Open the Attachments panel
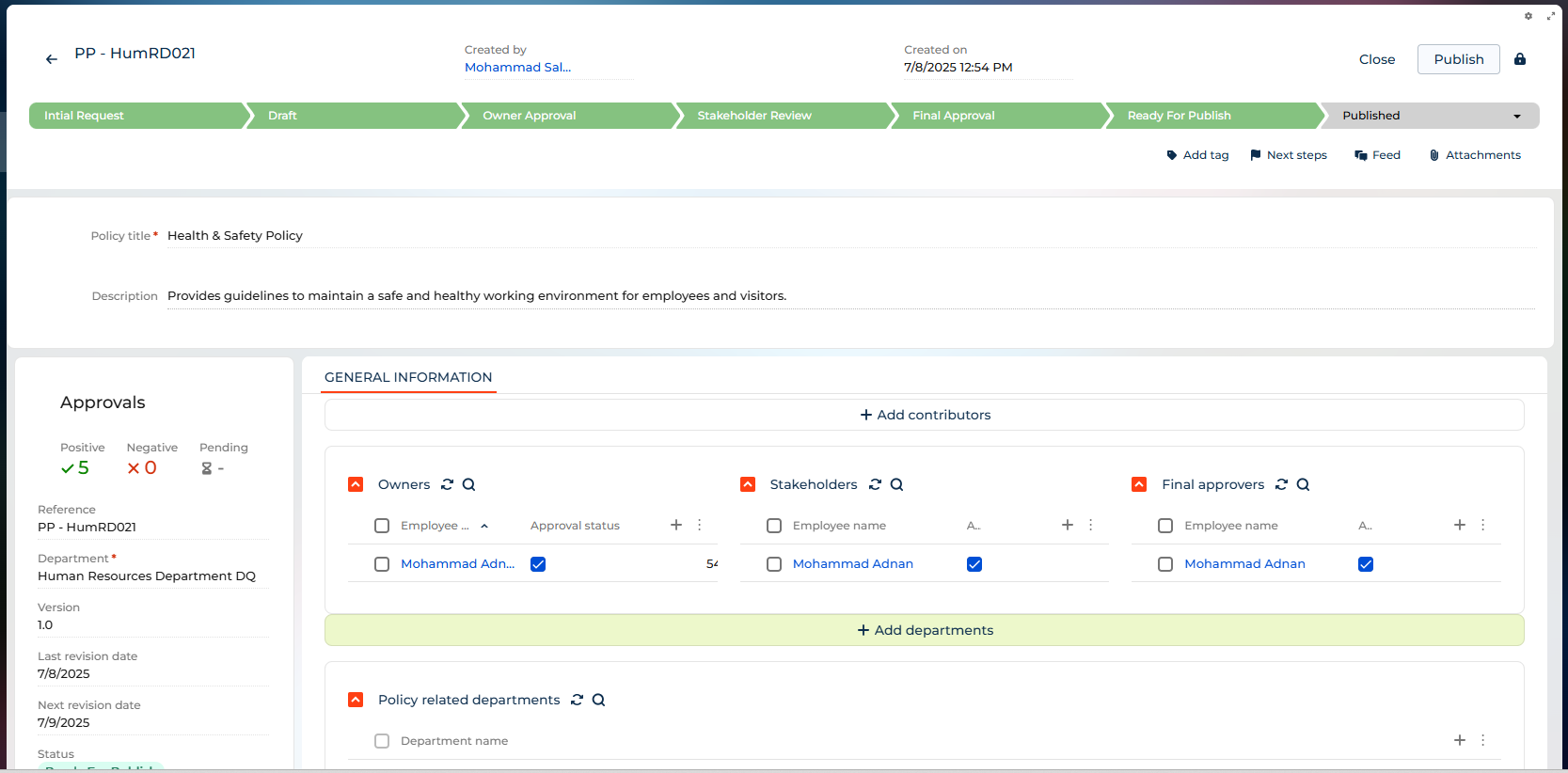Image resolution: width=1568 pixels, height=773 pixels. 1474,155
